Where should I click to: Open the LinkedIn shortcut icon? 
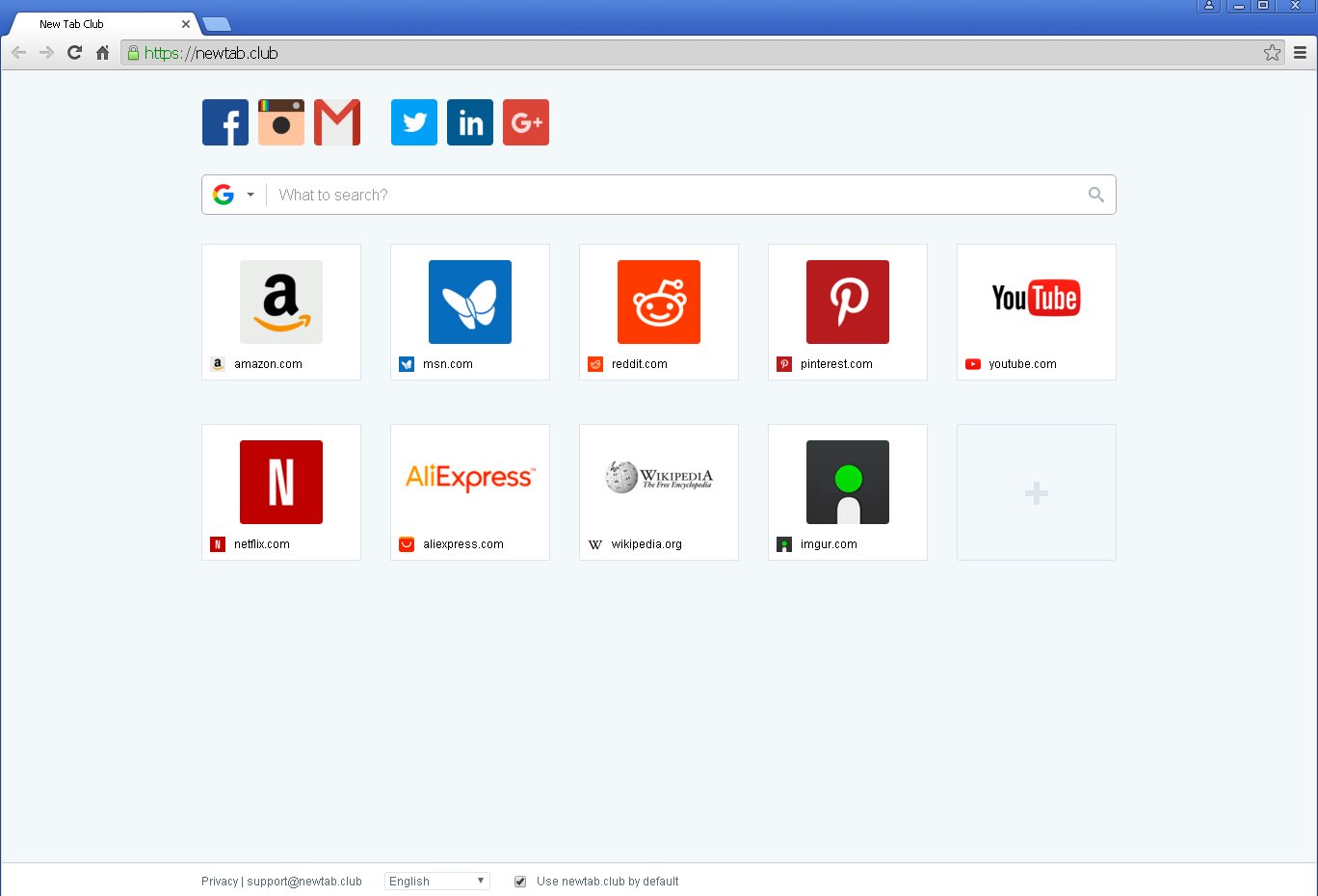(470, 122)
